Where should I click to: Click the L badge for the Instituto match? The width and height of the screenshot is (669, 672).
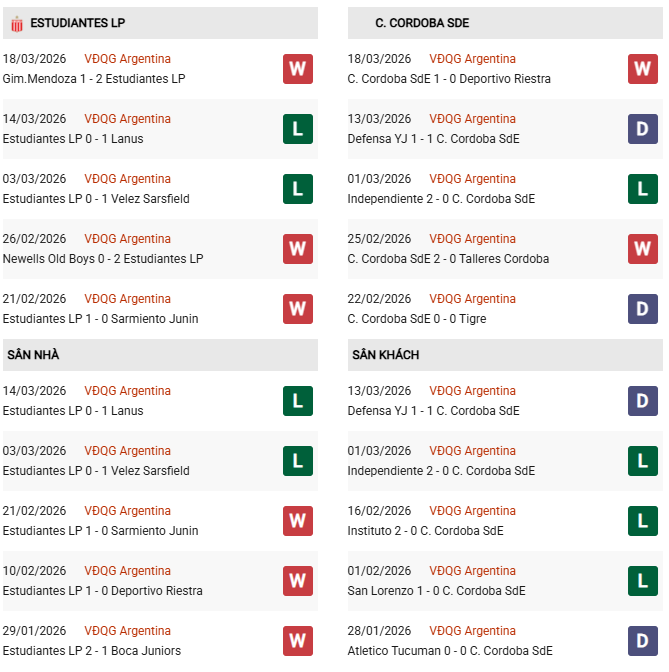click(x=642, y=521)
